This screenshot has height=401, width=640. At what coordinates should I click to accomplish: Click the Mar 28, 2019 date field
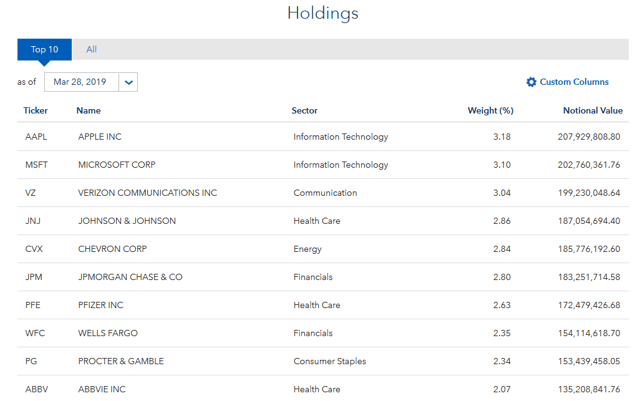82,82
